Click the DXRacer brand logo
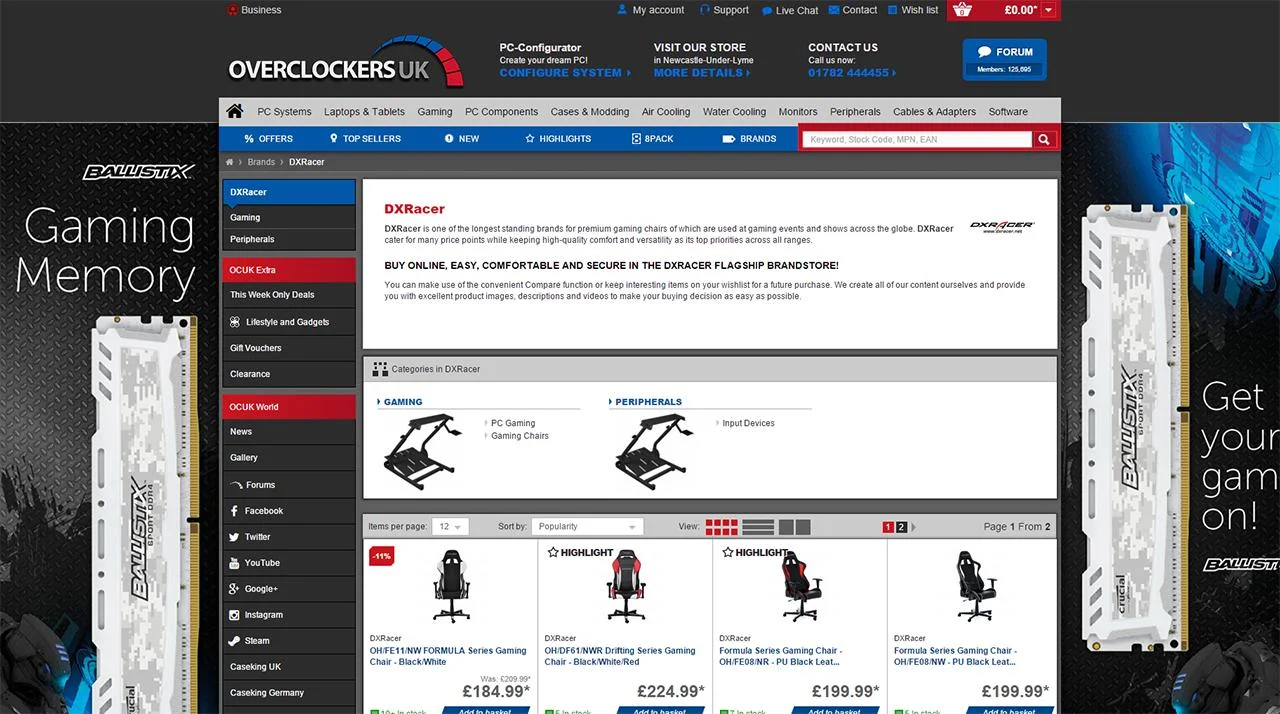The image size is (1280, 714). tap(1002, 227)
